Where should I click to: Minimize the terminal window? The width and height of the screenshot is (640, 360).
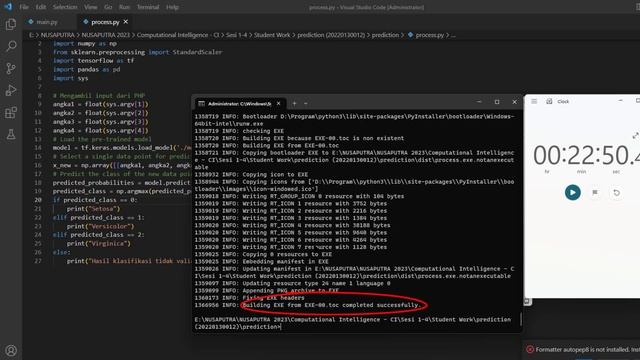point(479,102)
